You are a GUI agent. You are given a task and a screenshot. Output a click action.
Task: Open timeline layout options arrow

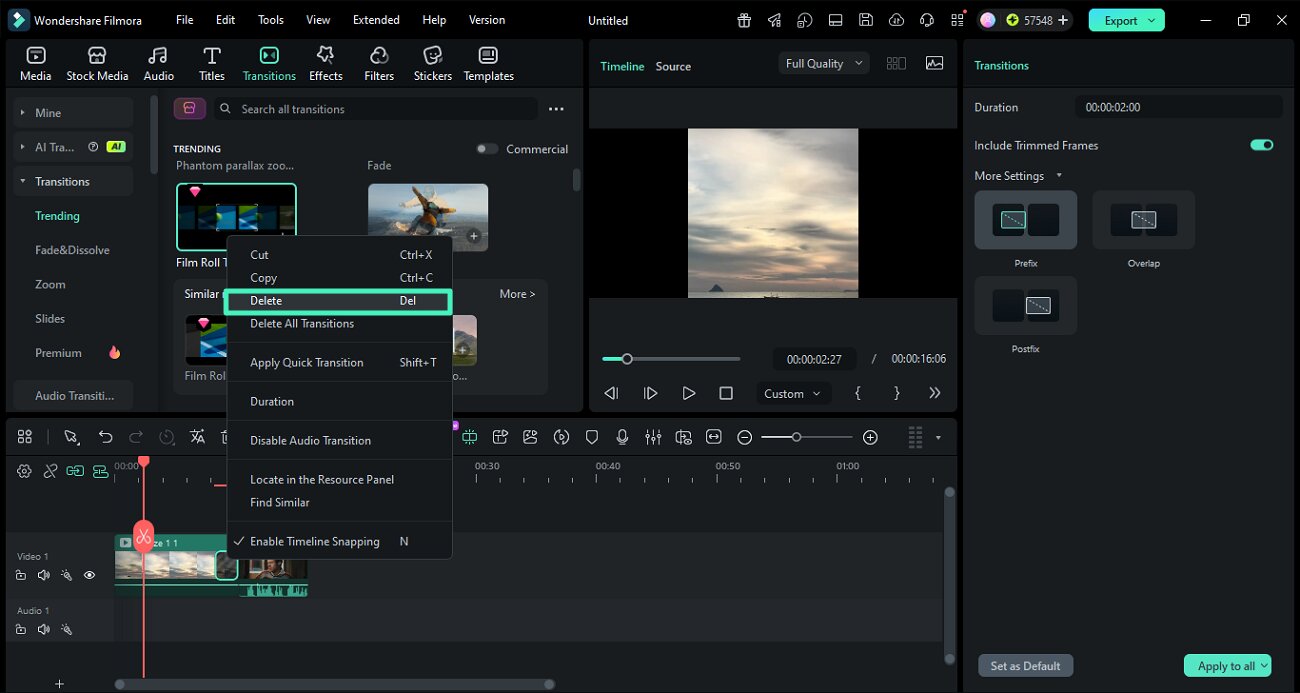[938, 437]
